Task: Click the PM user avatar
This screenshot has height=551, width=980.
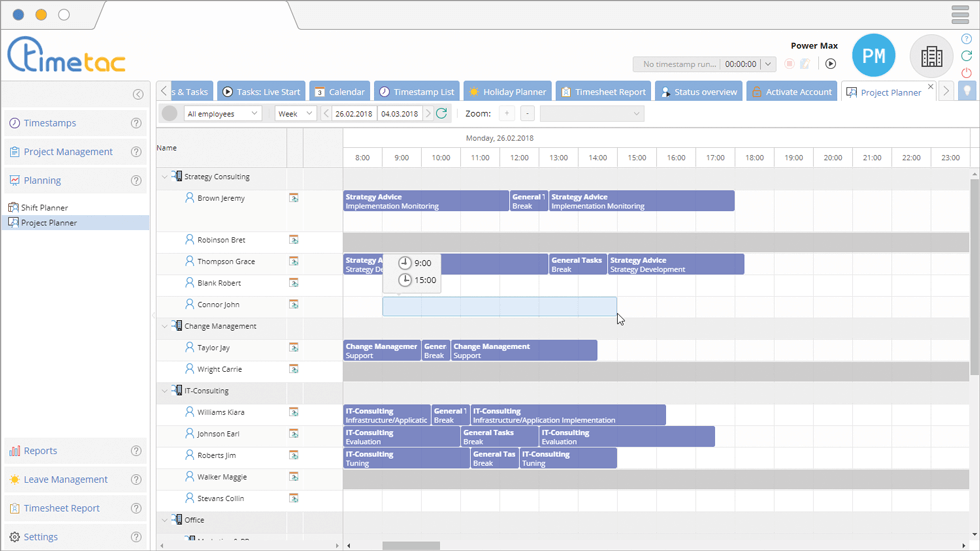Action: pos(873,57)
